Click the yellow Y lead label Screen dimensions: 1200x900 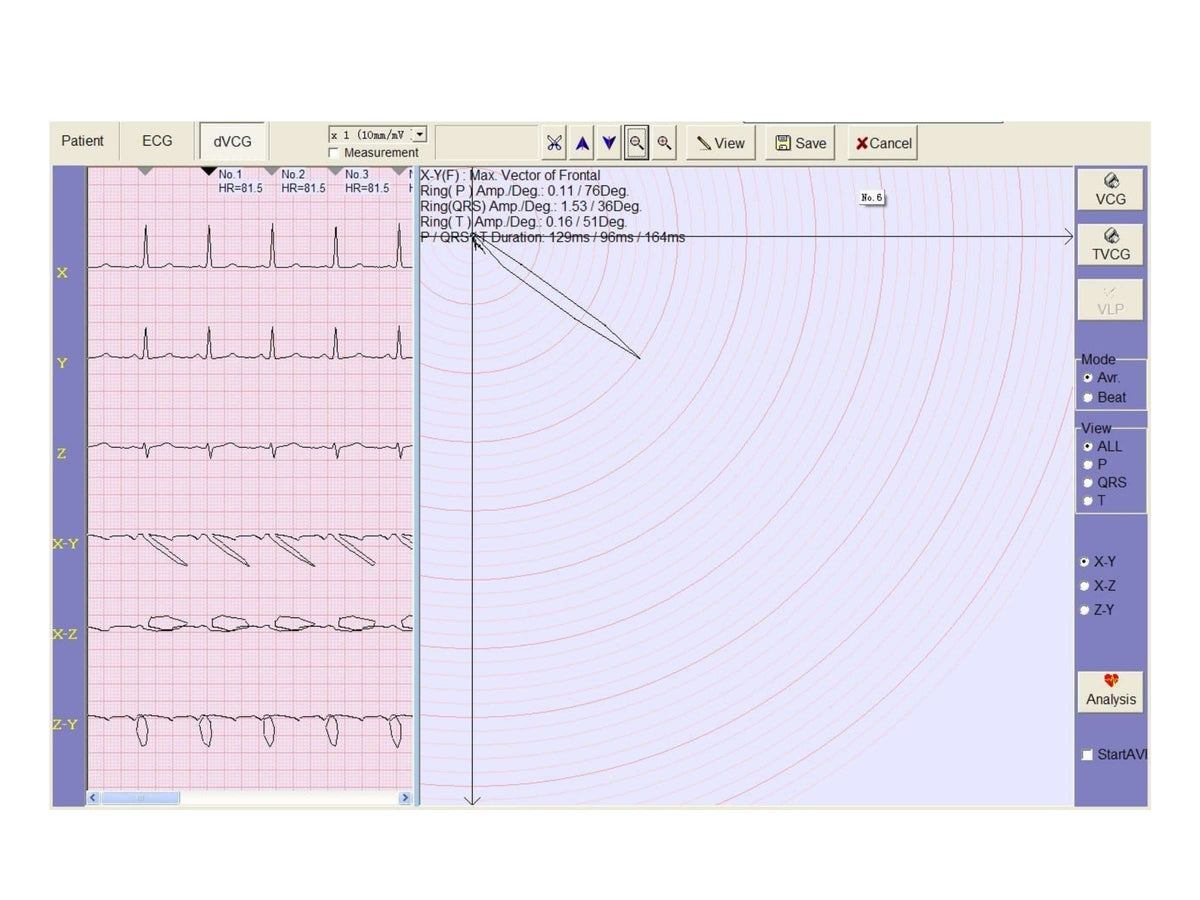tap(62, 363)
